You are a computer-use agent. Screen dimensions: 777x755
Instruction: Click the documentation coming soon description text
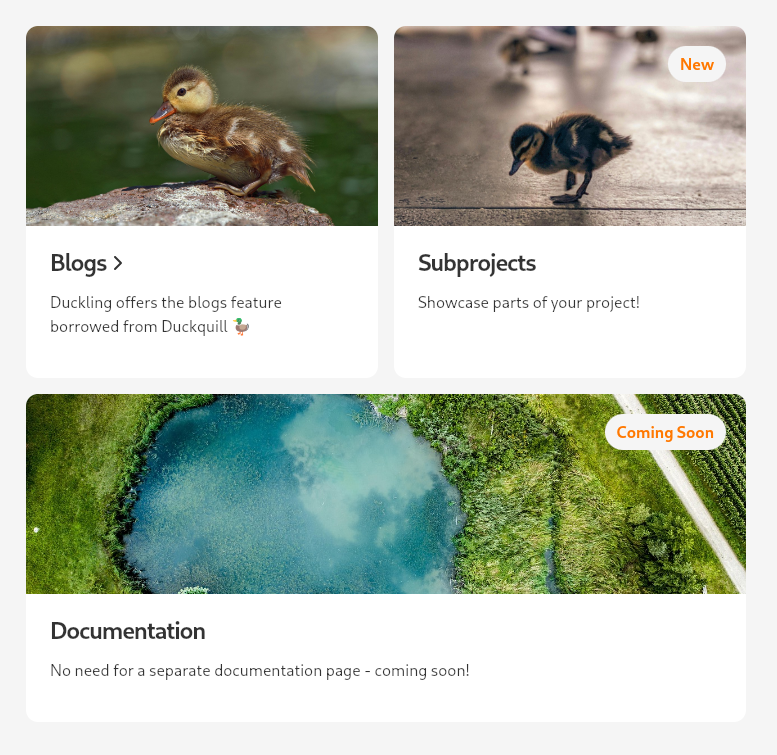coord(260,671)
